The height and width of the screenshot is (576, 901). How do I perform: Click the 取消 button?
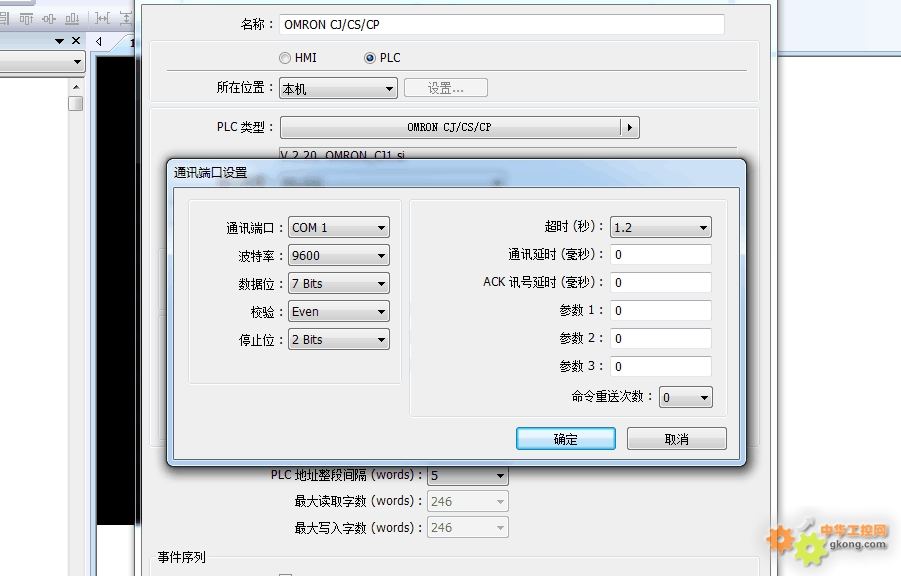click(x=676, y=439)
